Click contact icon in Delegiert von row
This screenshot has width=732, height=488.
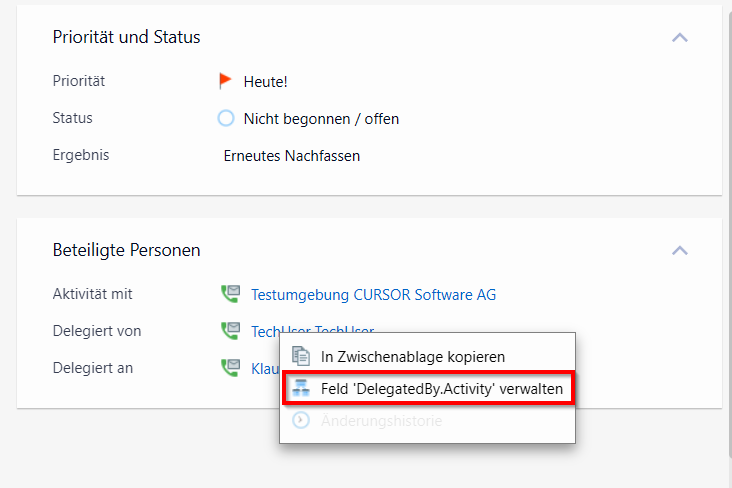[231, 331]
